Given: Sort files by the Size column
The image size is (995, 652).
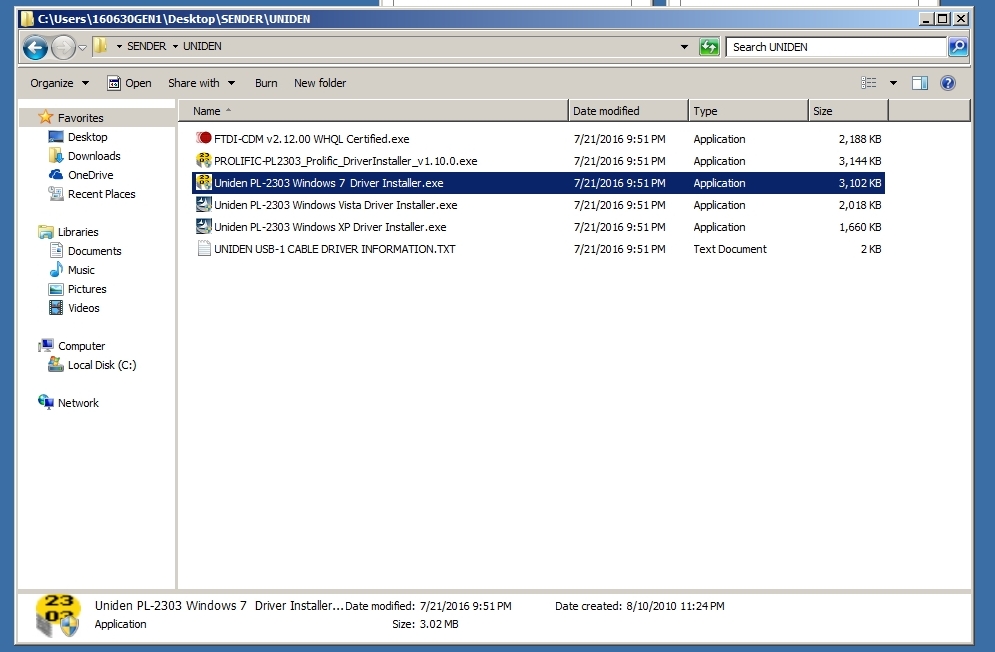Looking at the screenshot, I should click(848, 111).
